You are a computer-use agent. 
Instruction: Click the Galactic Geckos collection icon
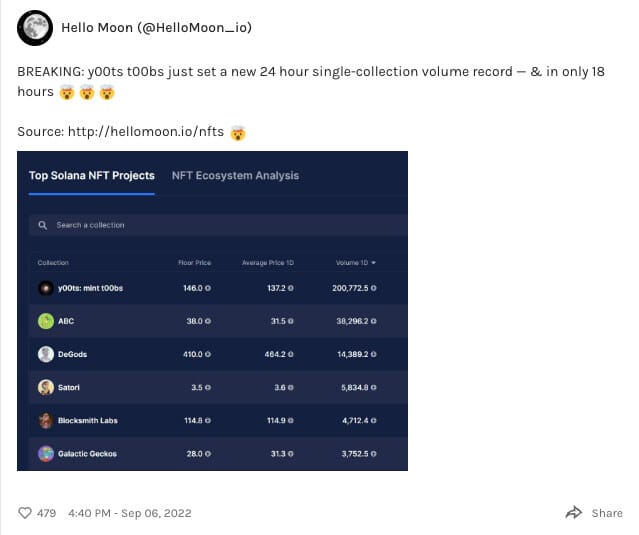(x=45, y=454)
